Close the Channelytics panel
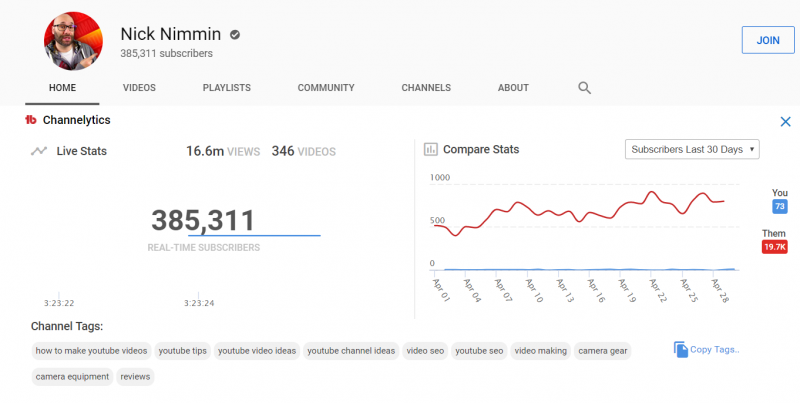This screenshot has height=403, width=800. tap(785, 121)
